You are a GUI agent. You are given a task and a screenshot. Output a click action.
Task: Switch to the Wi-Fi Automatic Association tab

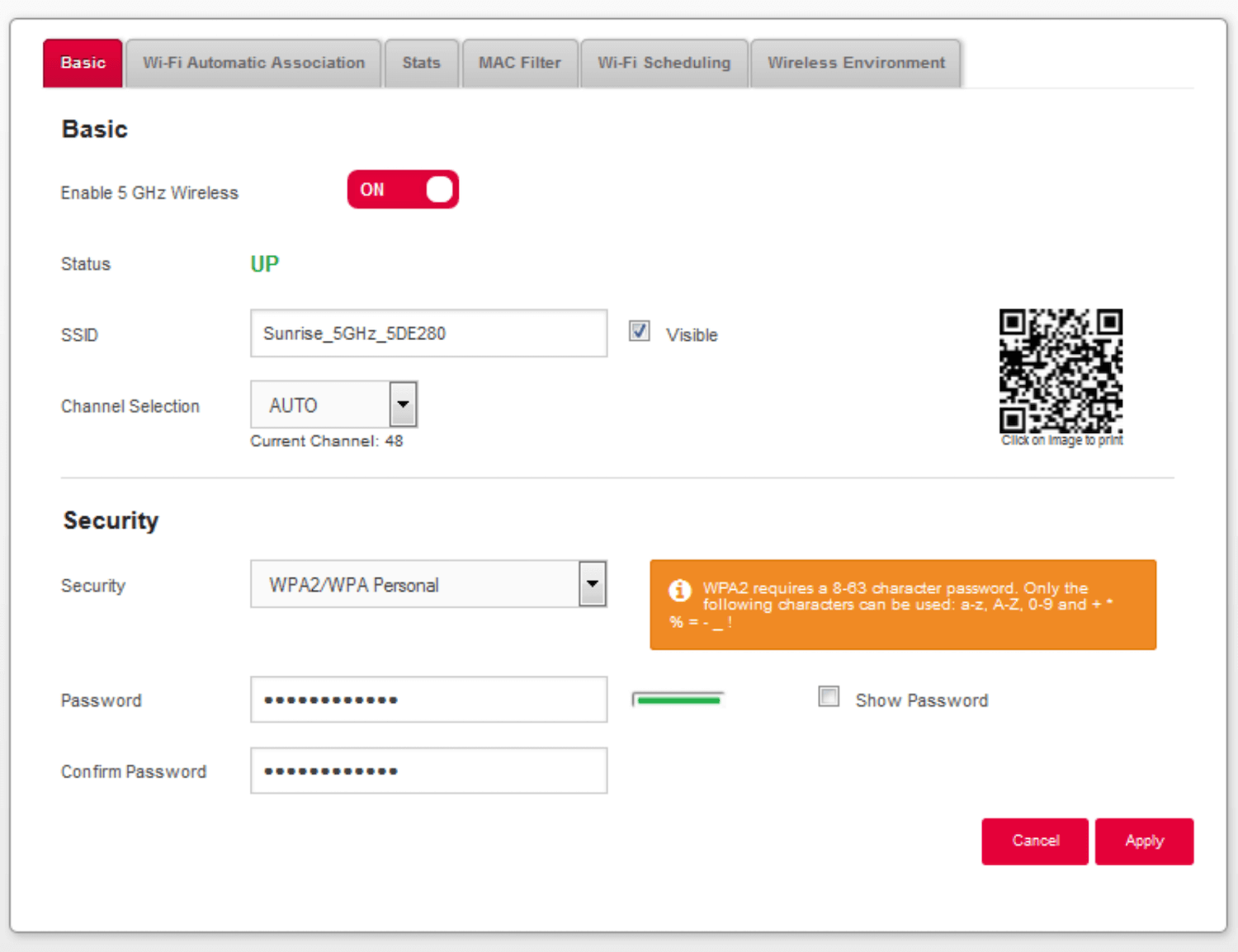point(253,64)
